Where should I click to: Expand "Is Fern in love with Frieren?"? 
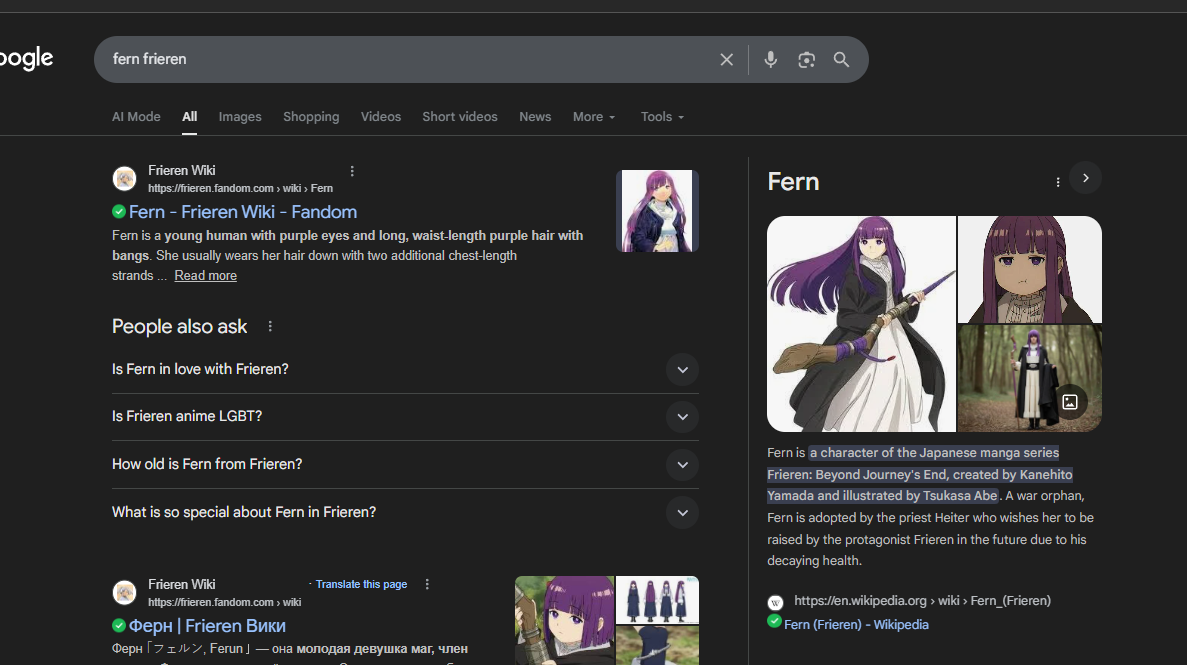pyautogui.click(x=405, y=370)
